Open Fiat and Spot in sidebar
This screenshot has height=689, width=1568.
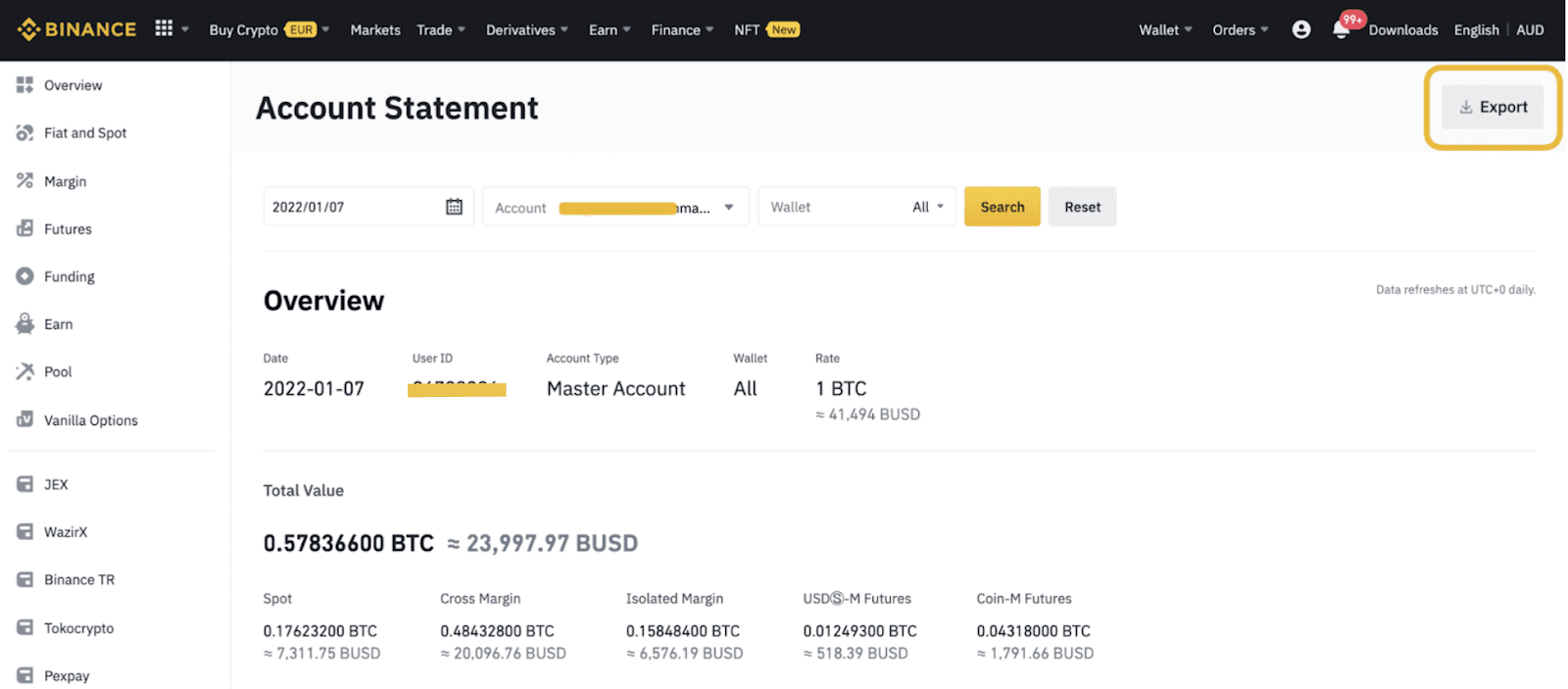85,132
